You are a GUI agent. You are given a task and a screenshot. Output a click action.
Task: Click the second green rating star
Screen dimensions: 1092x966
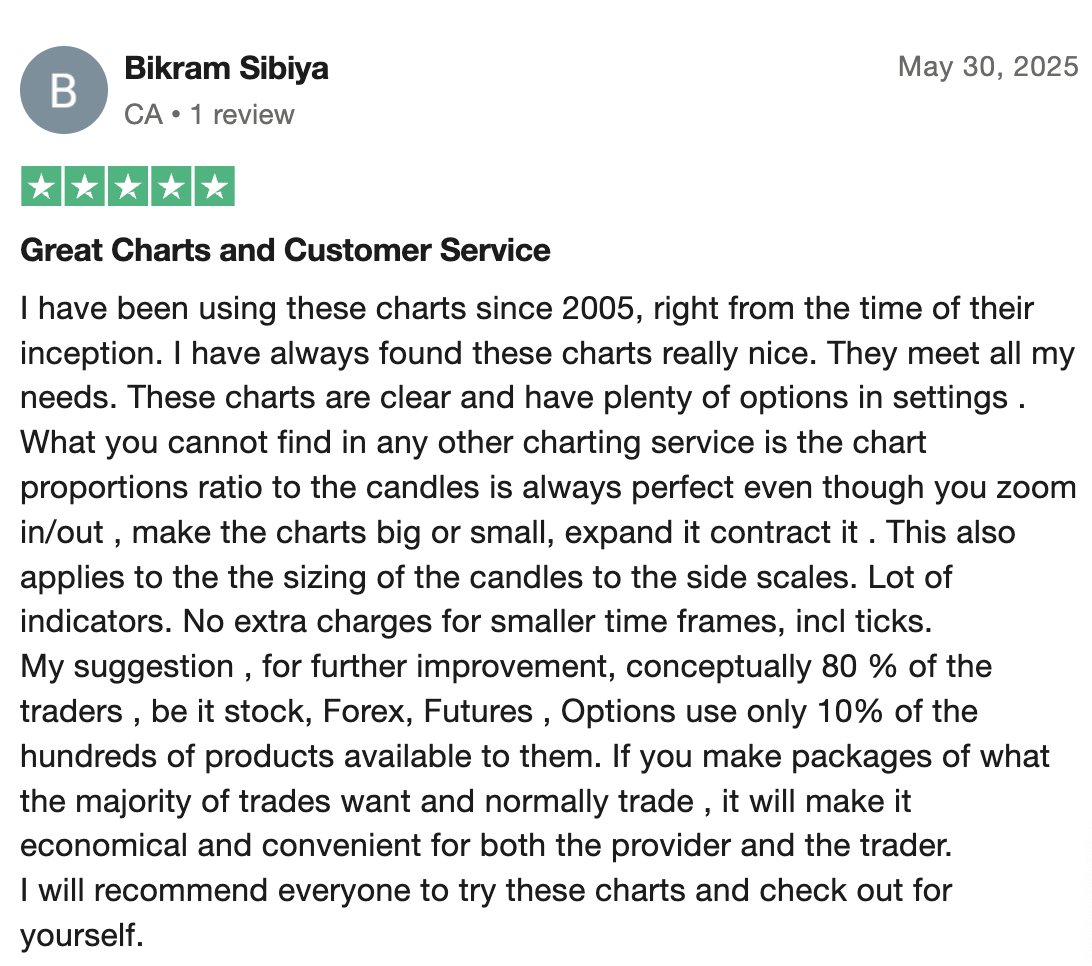pyautogui.click(x=85, y=186)
